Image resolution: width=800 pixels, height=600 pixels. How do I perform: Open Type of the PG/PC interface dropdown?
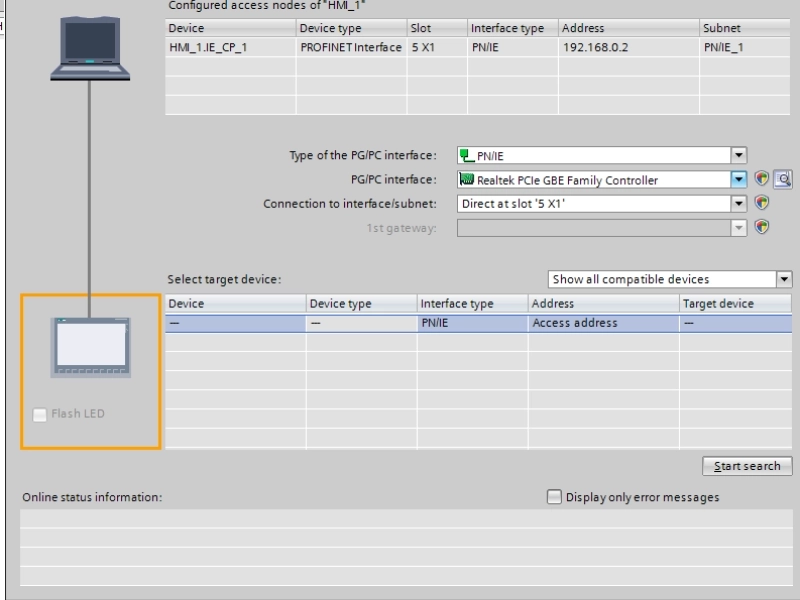739,156
